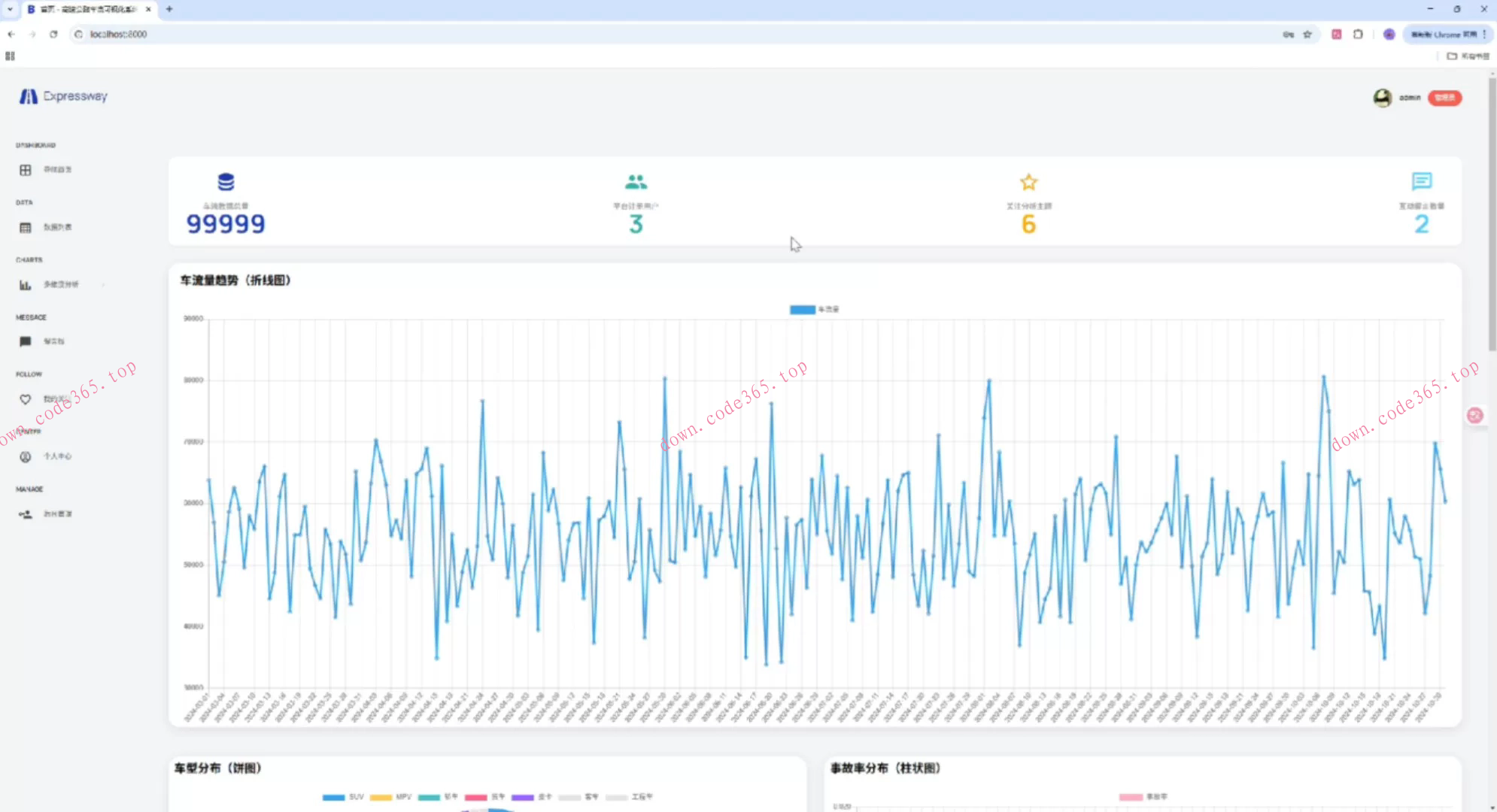This screenshot has width=1497, height=812.
Task: Click the user management icon under MANAGE
Action: click(26, 514)
